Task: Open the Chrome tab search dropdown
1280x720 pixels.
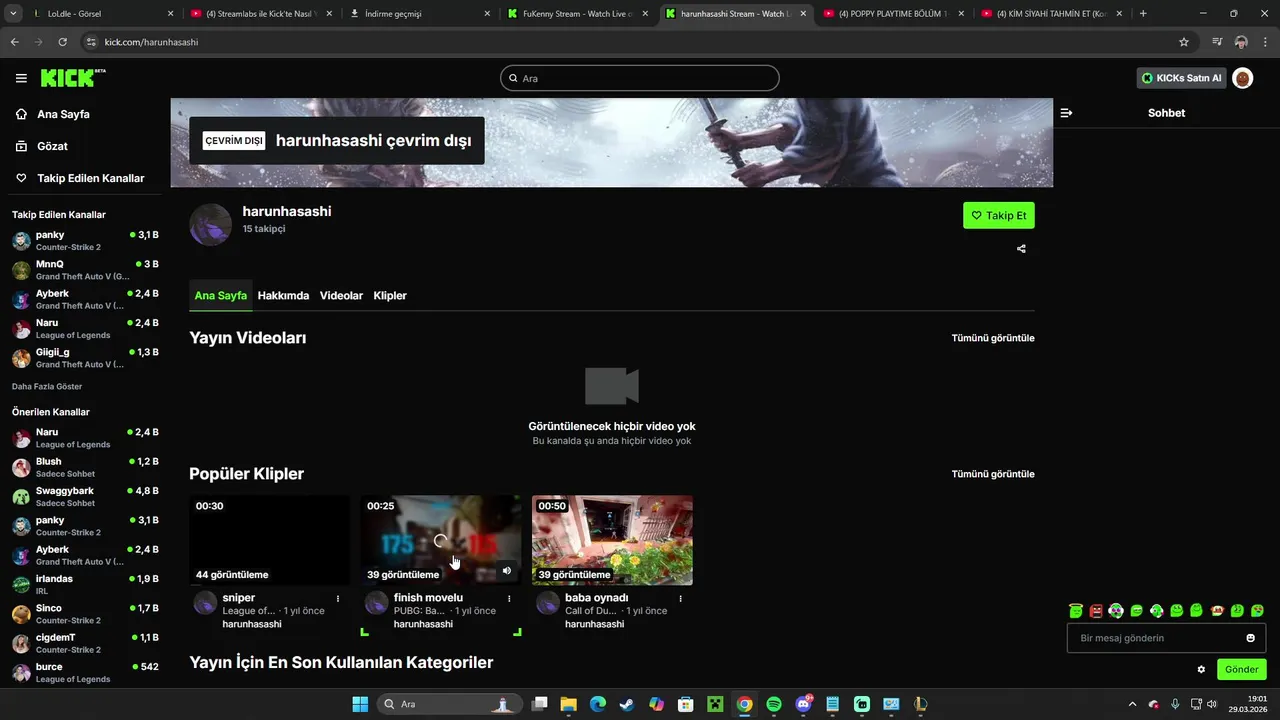Action: coord(13,14)
